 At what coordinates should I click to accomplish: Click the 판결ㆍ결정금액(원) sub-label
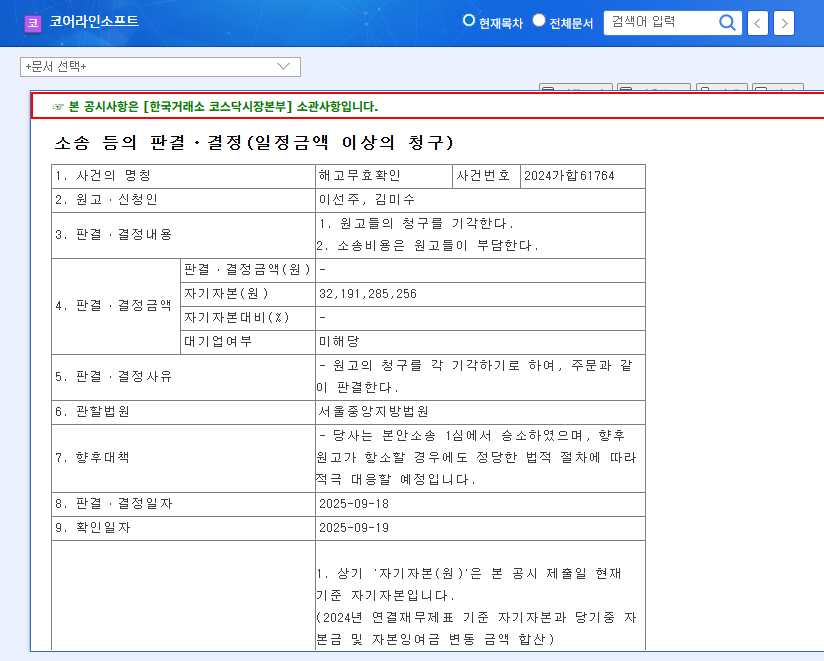pos(248,270)
